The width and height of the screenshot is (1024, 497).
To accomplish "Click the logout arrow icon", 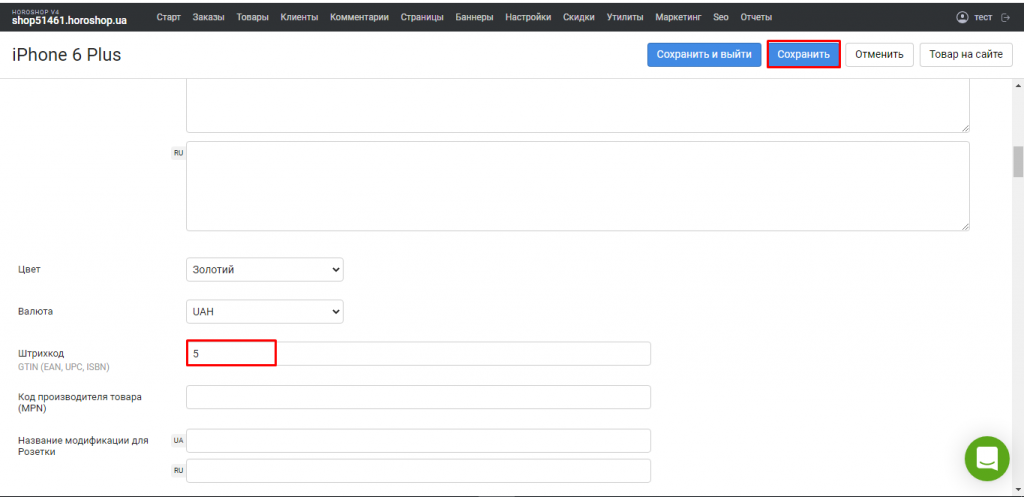I will tap(1005, 18).
